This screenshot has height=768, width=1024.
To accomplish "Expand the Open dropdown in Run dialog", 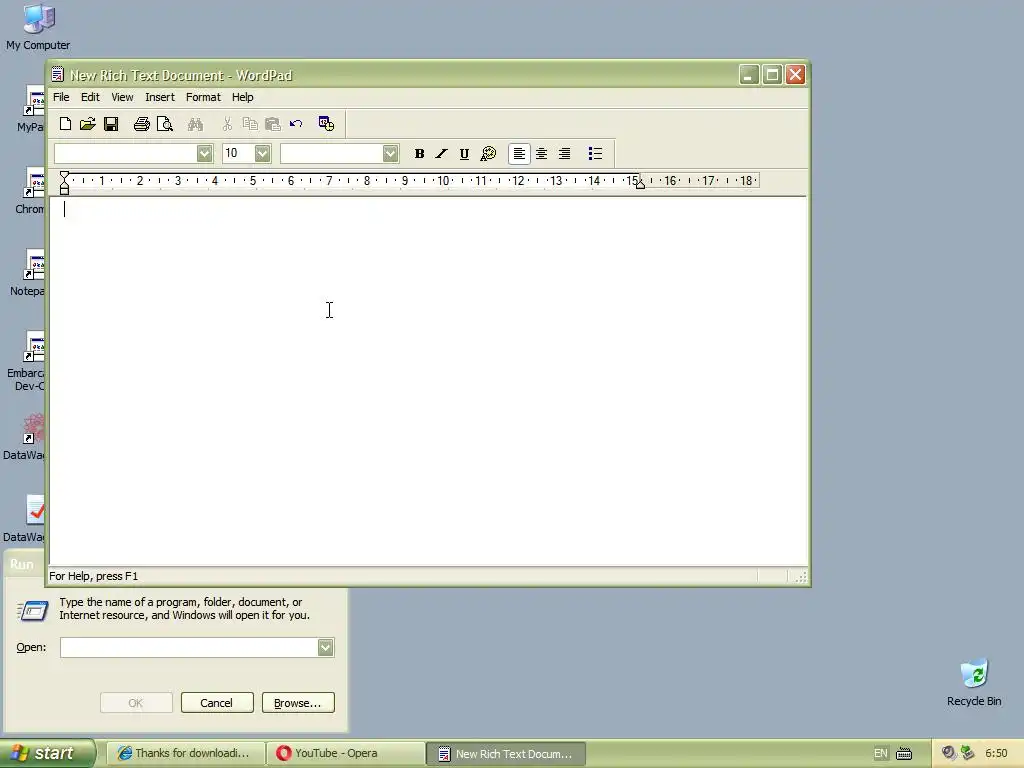I will (x=325, y=647).
